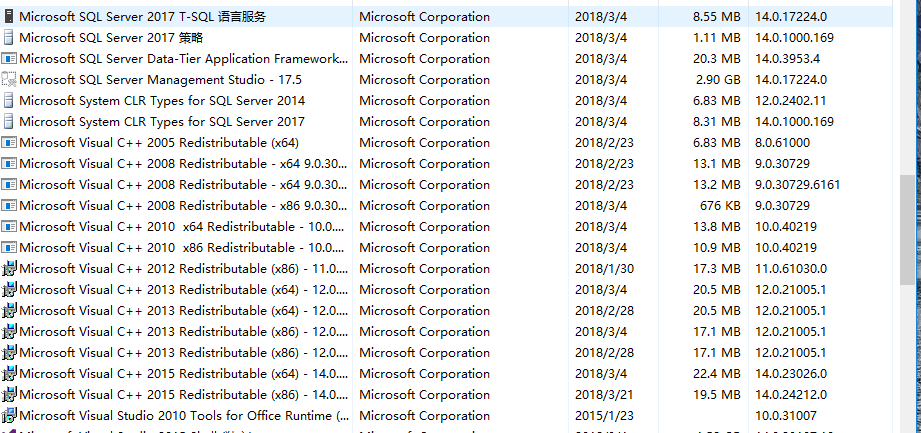Click the Visual C++ 2010 x64 Redistributable icon
This screenshot has height=433, width=921.
[9, 227]
